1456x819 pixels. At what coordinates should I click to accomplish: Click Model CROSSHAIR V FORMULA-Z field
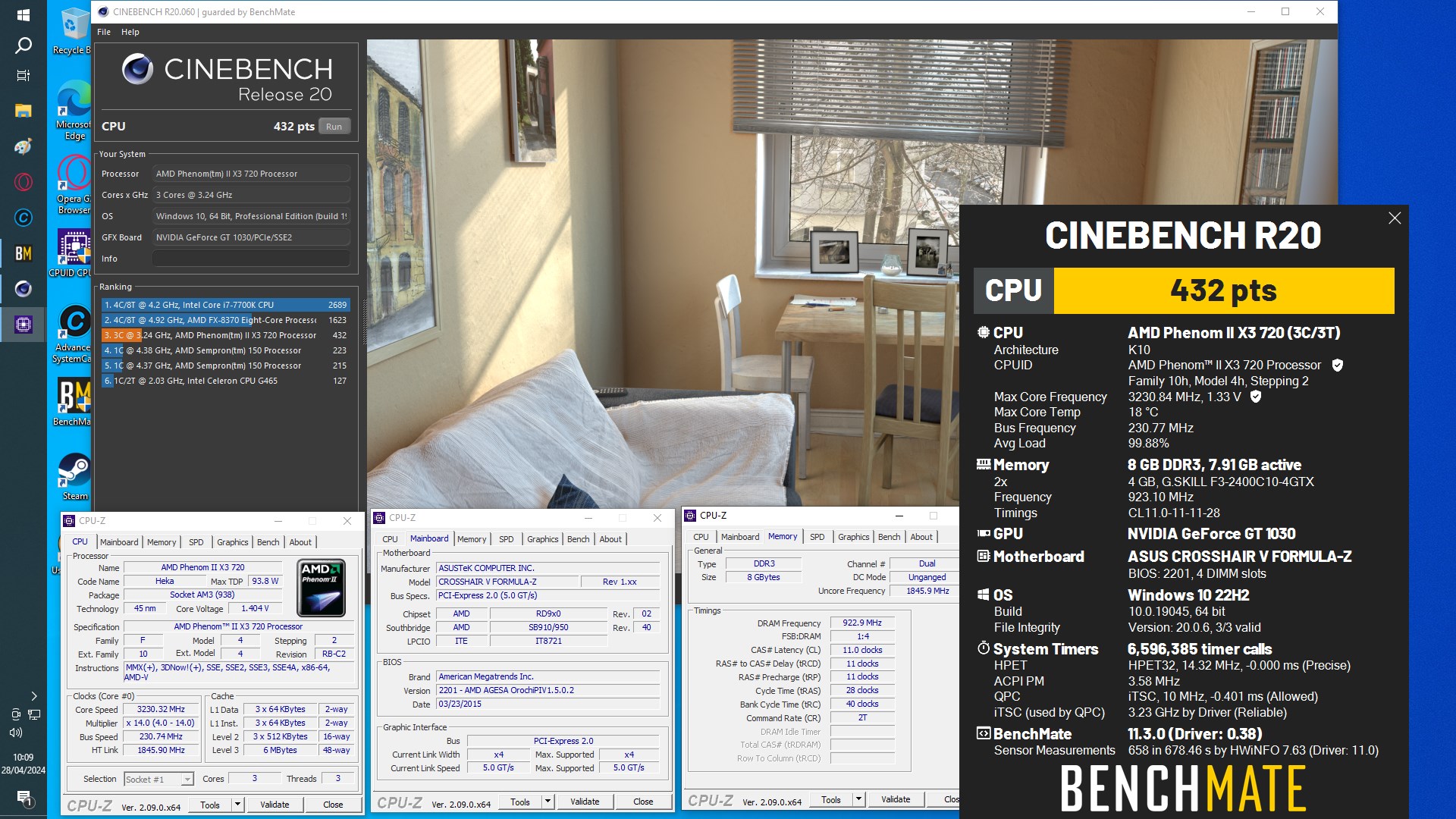coord(507,582)
